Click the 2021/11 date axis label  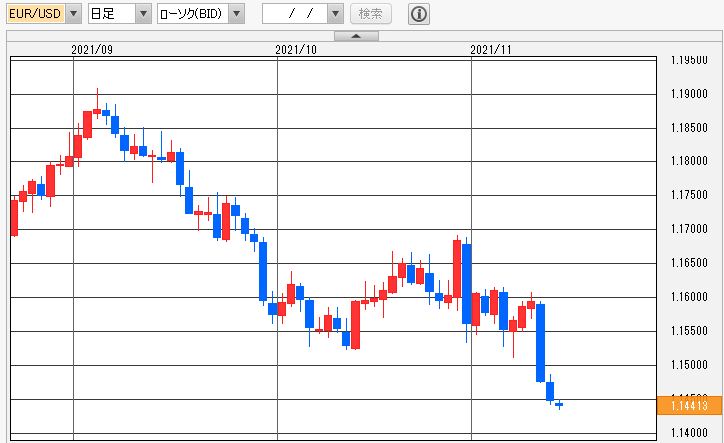click(491, 50)
